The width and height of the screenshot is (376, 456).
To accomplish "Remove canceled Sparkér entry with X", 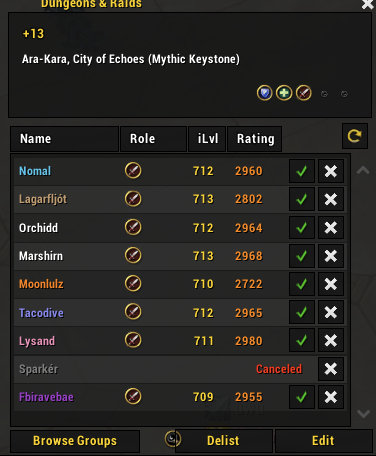I will [331, 369].
